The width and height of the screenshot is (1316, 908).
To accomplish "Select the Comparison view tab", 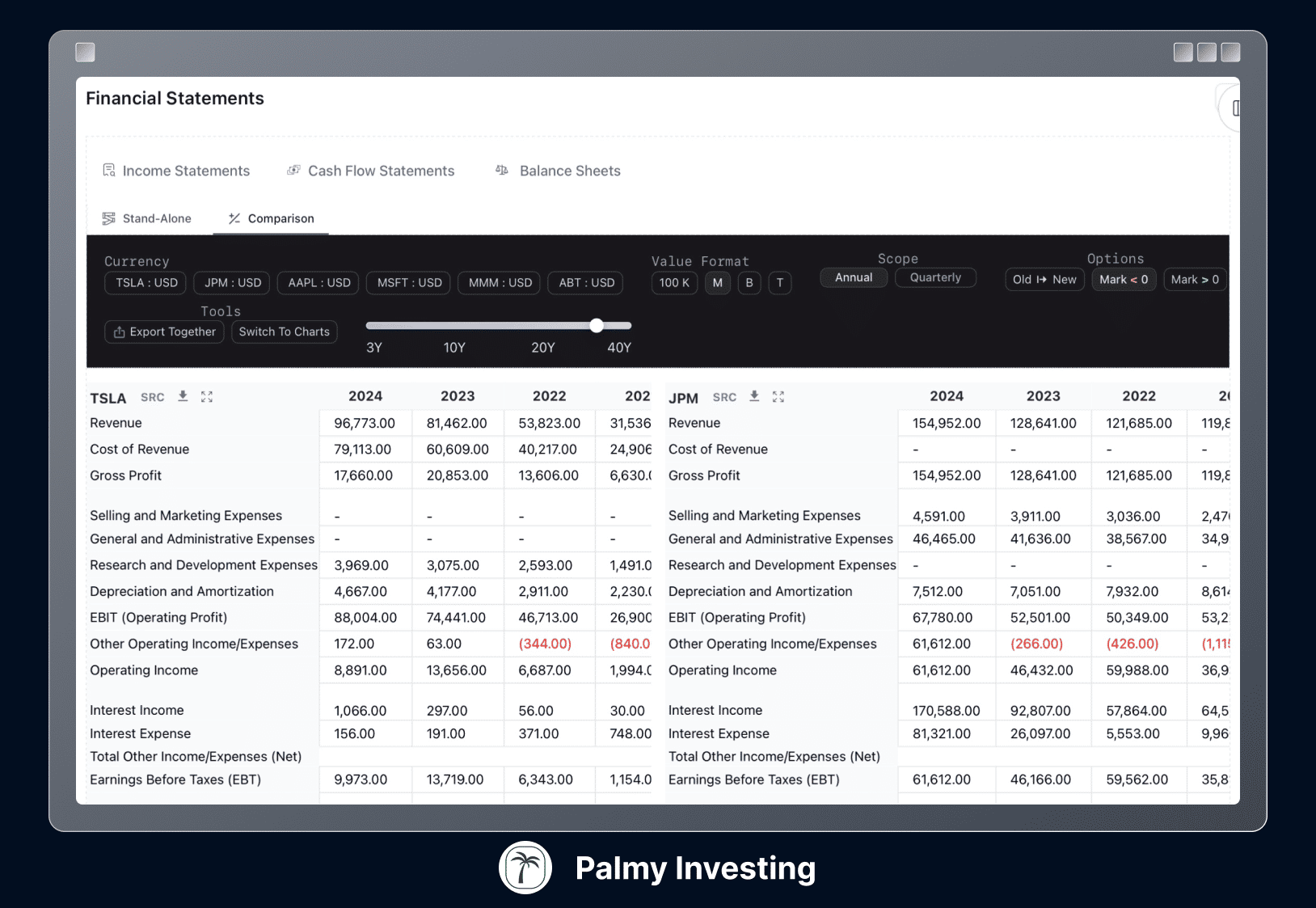I will (271, 218).
